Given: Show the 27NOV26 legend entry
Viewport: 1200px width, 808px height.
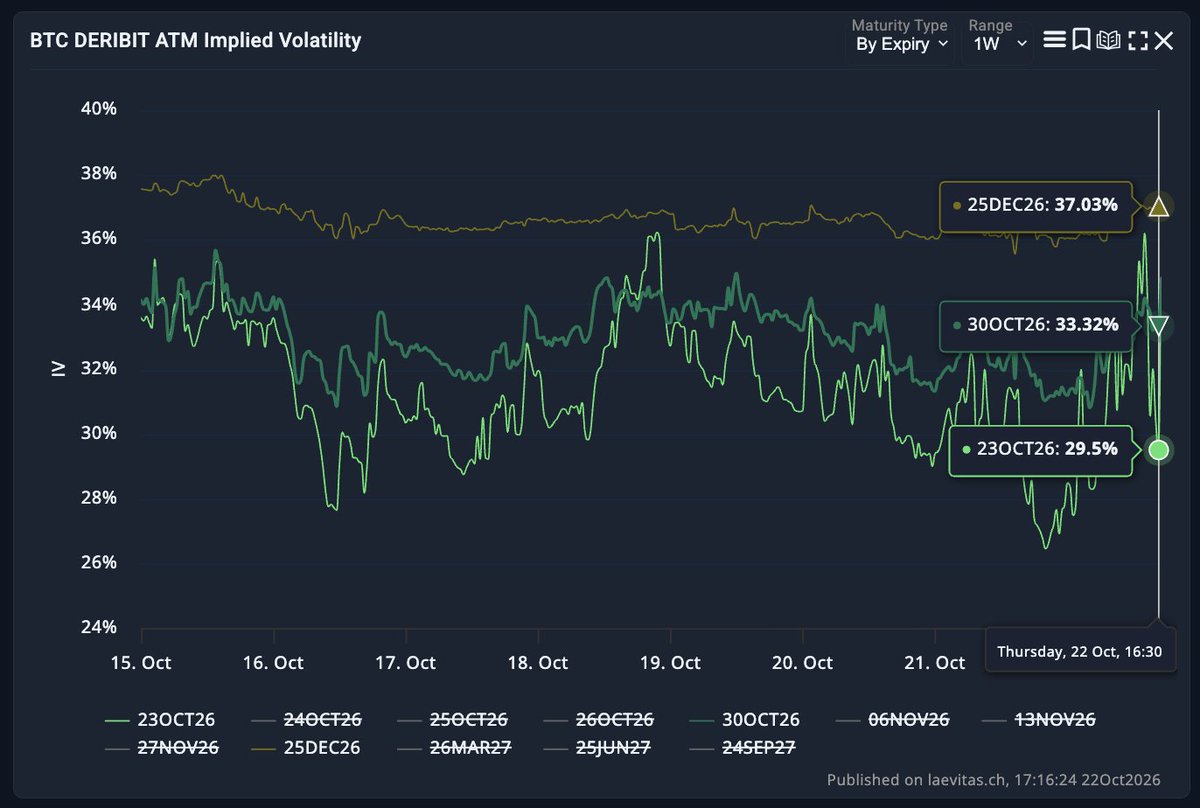Looking at the screenshot, I should (x=160, y=747).
